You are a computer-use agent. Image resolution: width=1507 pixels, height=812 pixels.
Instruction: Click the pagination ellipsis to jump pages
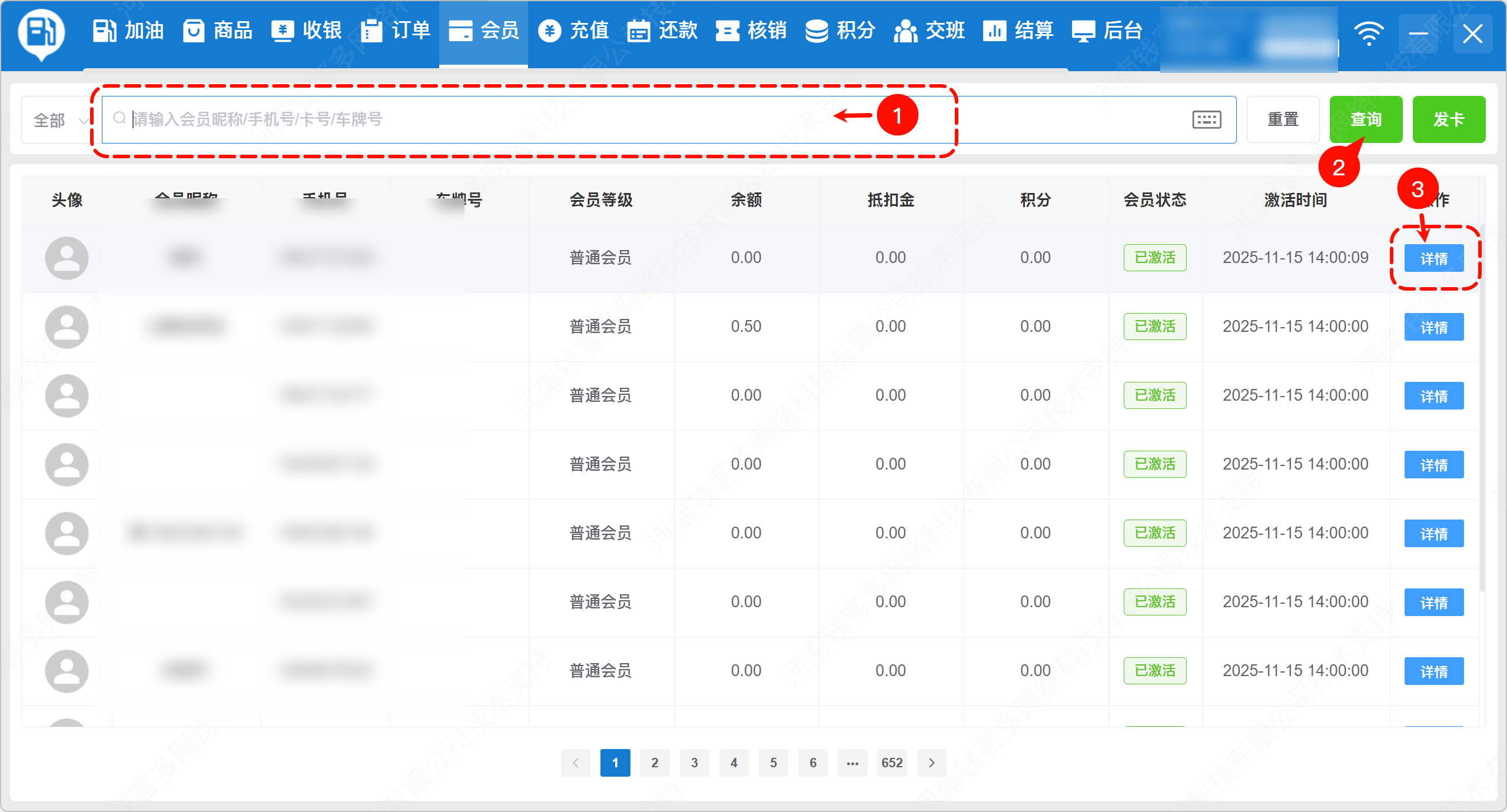pos(852,763)
